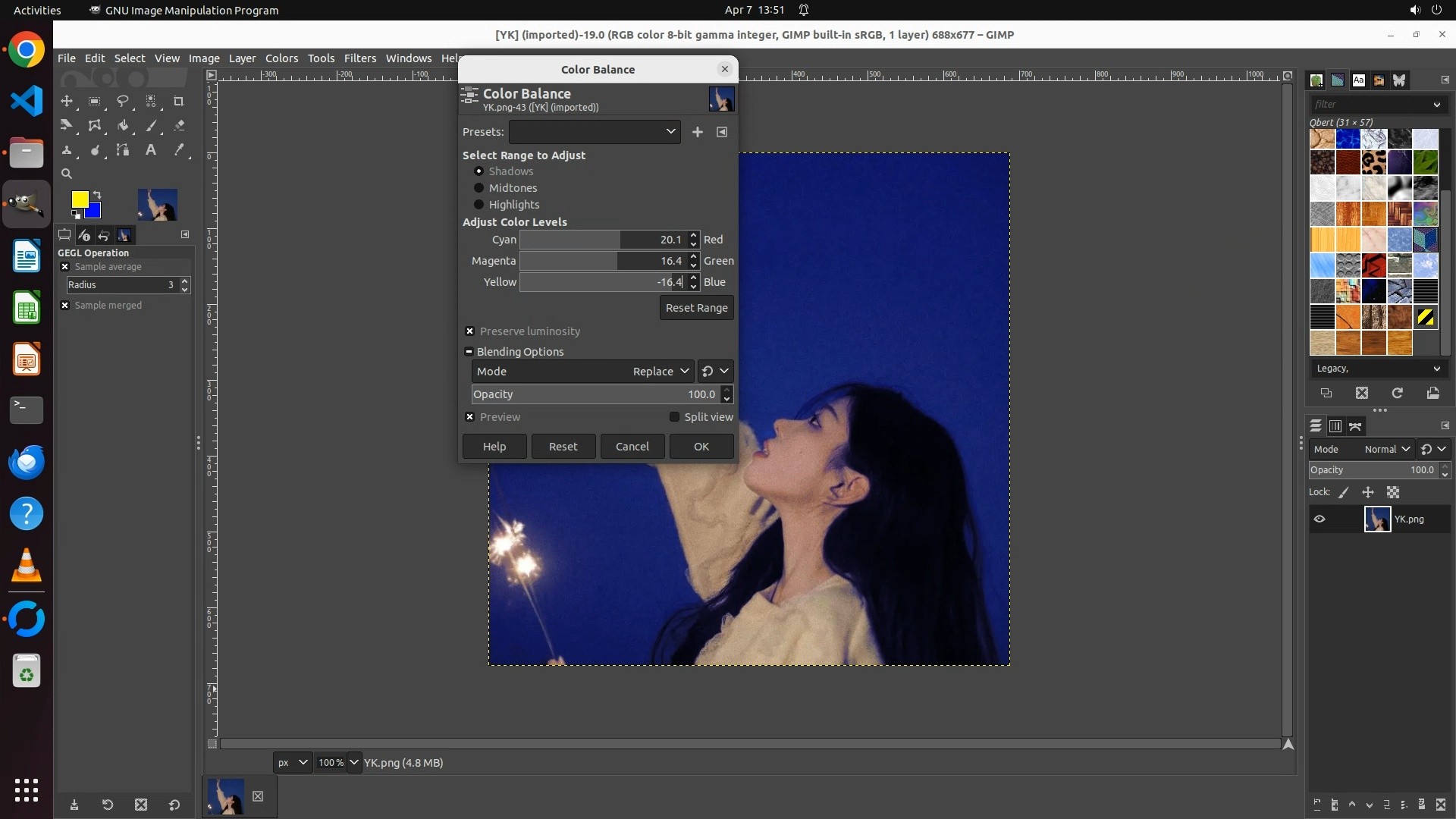Activate the Eraser tool
This screenshot has width=1456, height=819.
point(179,126)
